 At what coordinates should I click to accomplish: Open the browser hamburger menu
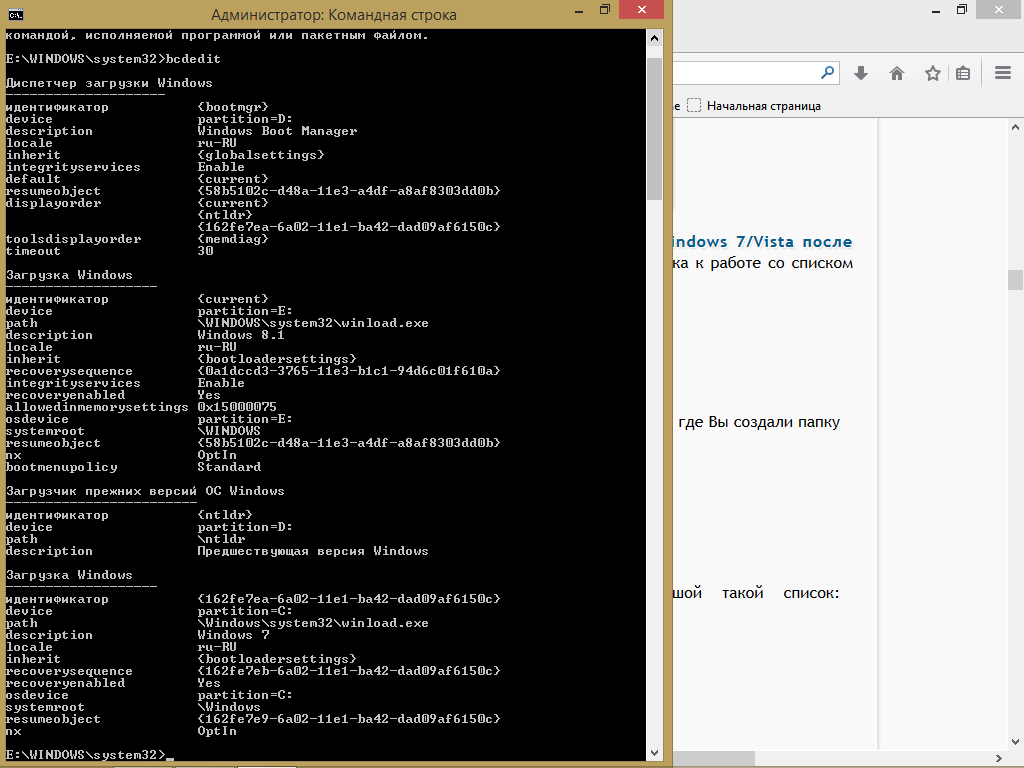pyautogui.click(x=1003, y=72)
